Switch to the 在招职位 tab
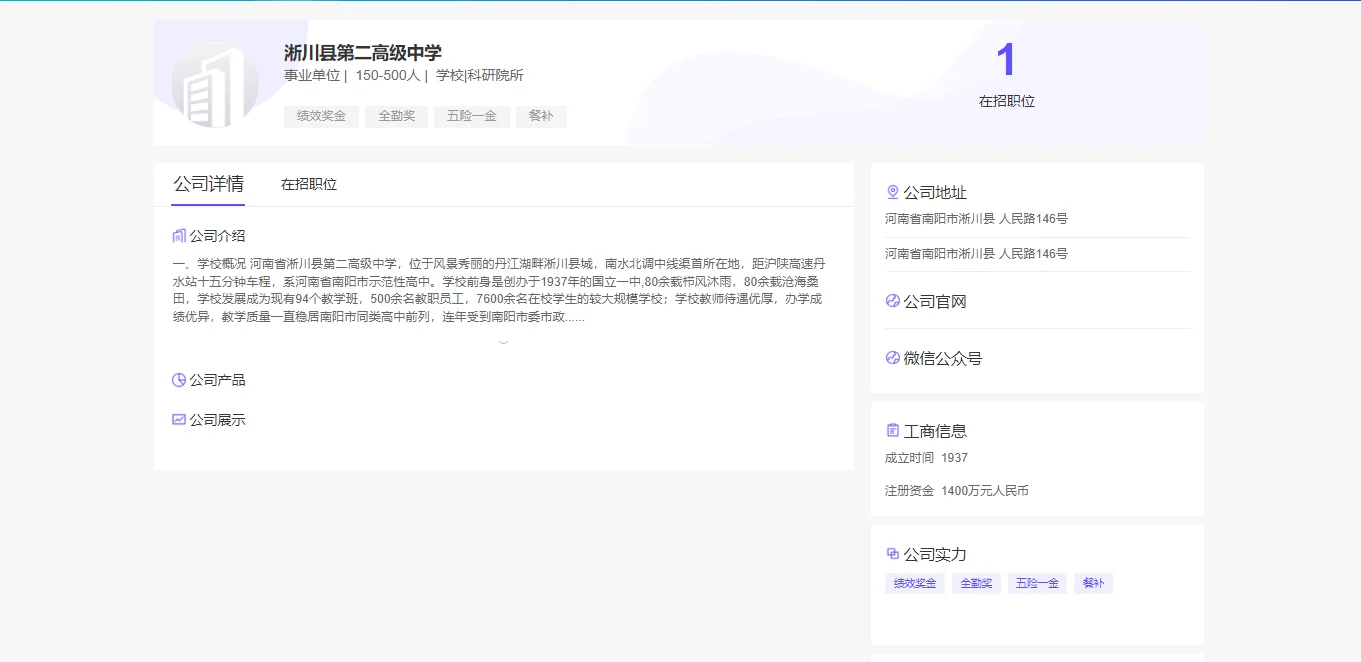The image size is (1361, 662). [308, 184]
